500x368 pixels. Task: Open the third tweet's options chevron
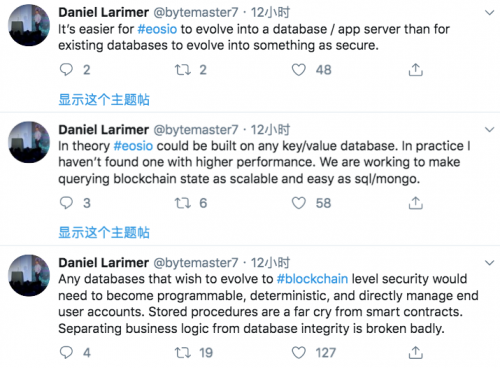tap(489, 263)
